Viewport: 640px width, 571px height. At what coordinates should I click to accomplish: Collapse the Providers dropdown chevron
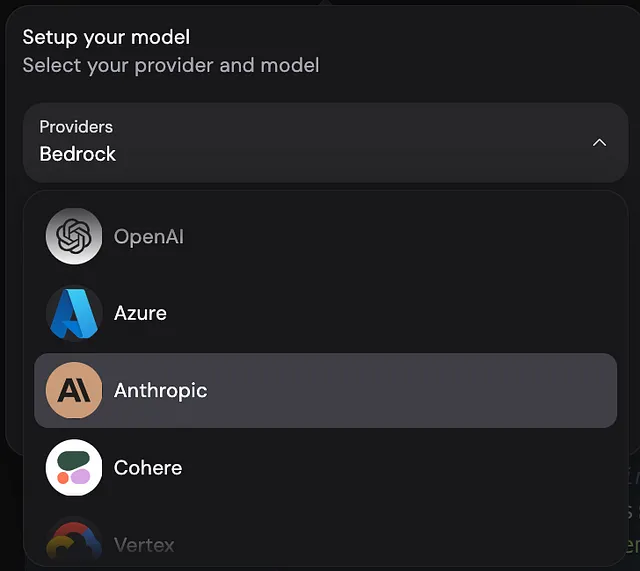(x=599, y=143)
